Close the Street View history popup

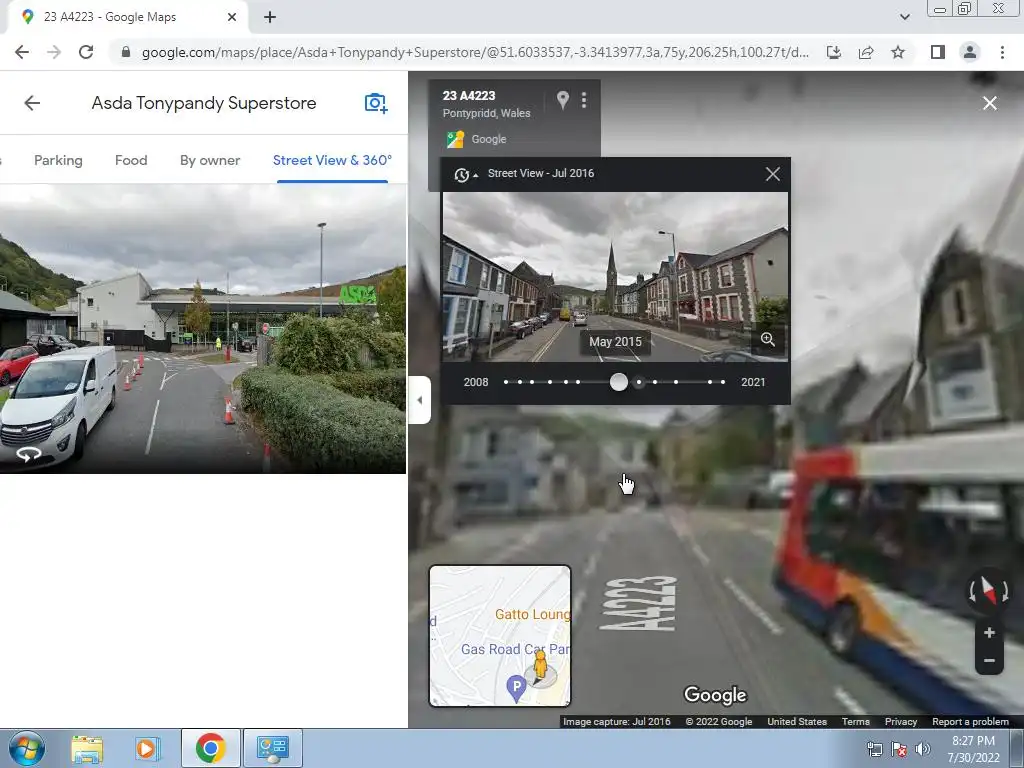[773, 174]
